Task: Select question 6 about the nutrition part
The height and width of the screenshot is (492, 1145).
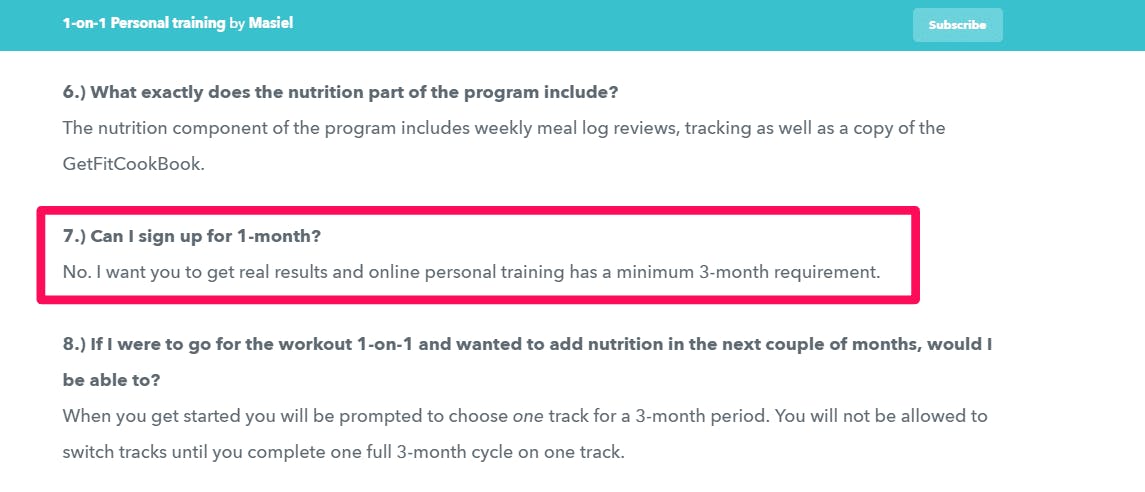Action: [341, 93]
